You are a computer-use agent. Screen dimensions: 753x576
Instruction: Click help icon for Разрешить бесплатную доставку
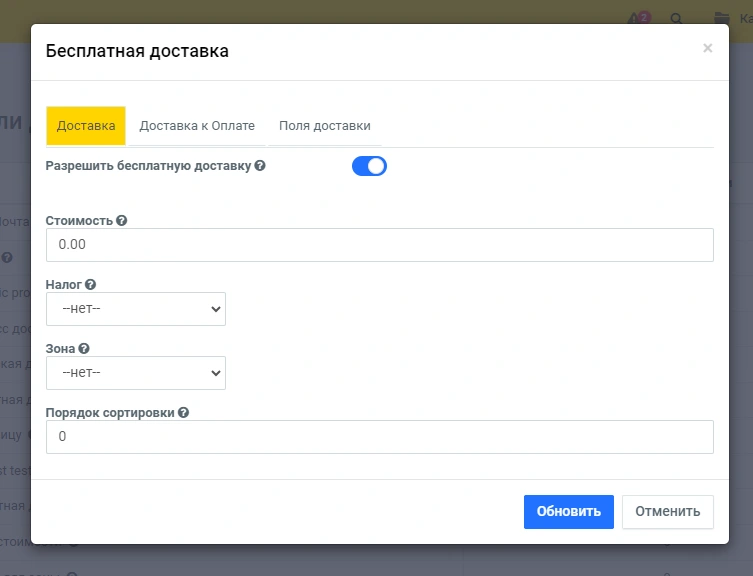click(x=260, y=166)
